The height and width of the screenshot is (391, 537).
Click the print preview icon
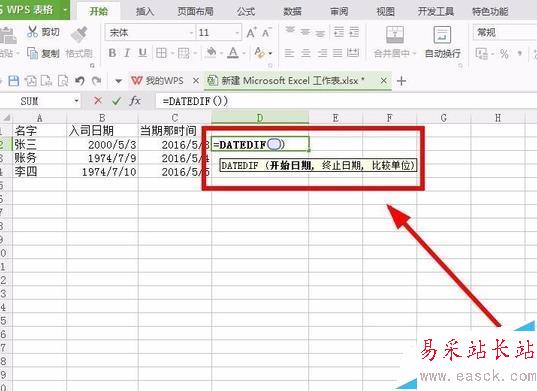63,81
